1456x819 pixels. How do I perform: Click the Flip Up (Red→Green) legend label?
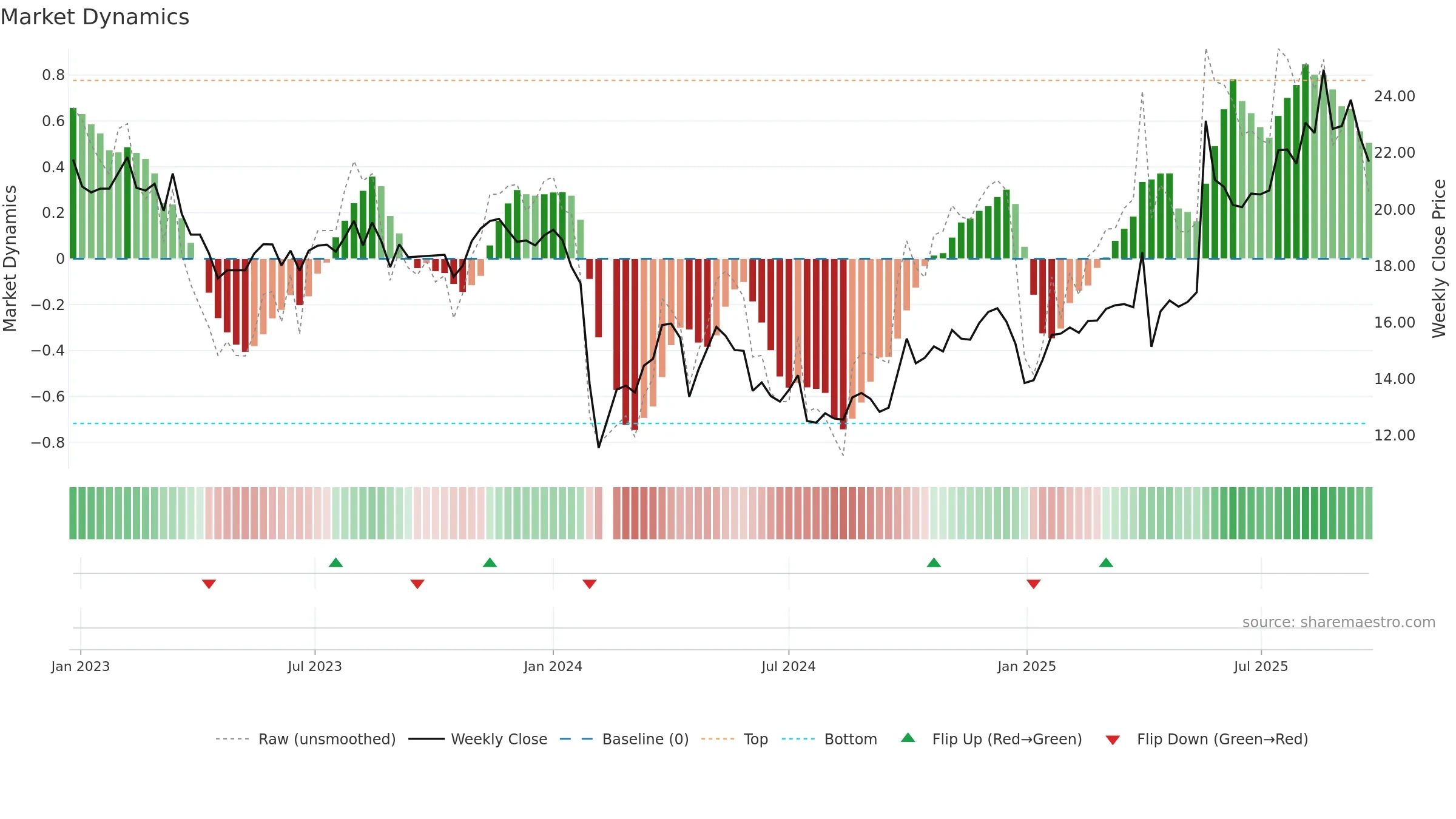tap(1007, 739)
